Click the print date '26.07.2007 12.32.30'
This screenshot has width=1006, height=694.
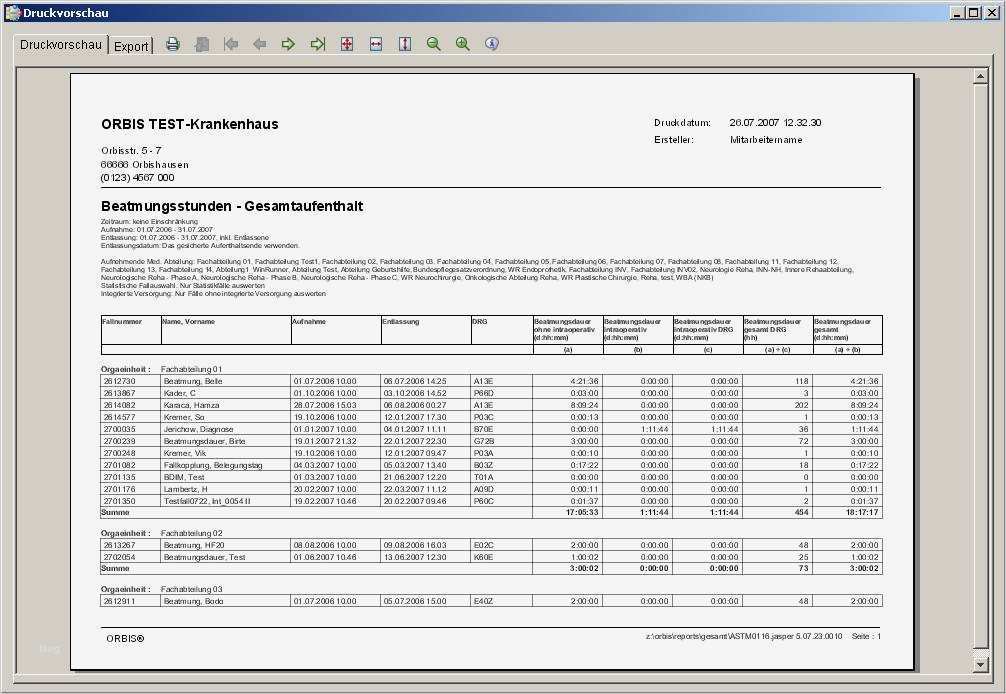775,123
